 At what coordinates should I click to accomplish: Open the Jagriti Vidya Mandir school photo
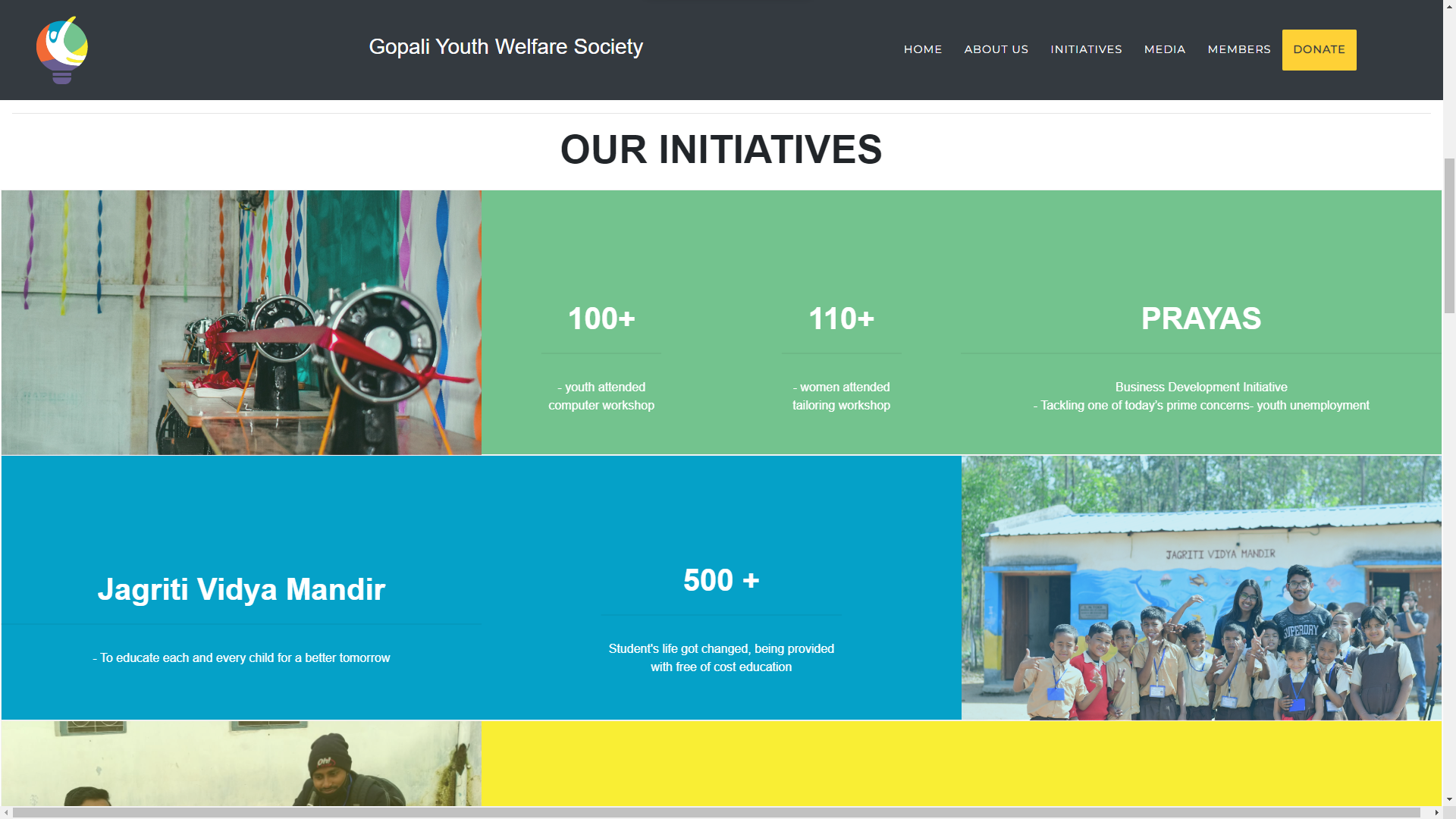pyautogui.click(x=1200, y=588)
